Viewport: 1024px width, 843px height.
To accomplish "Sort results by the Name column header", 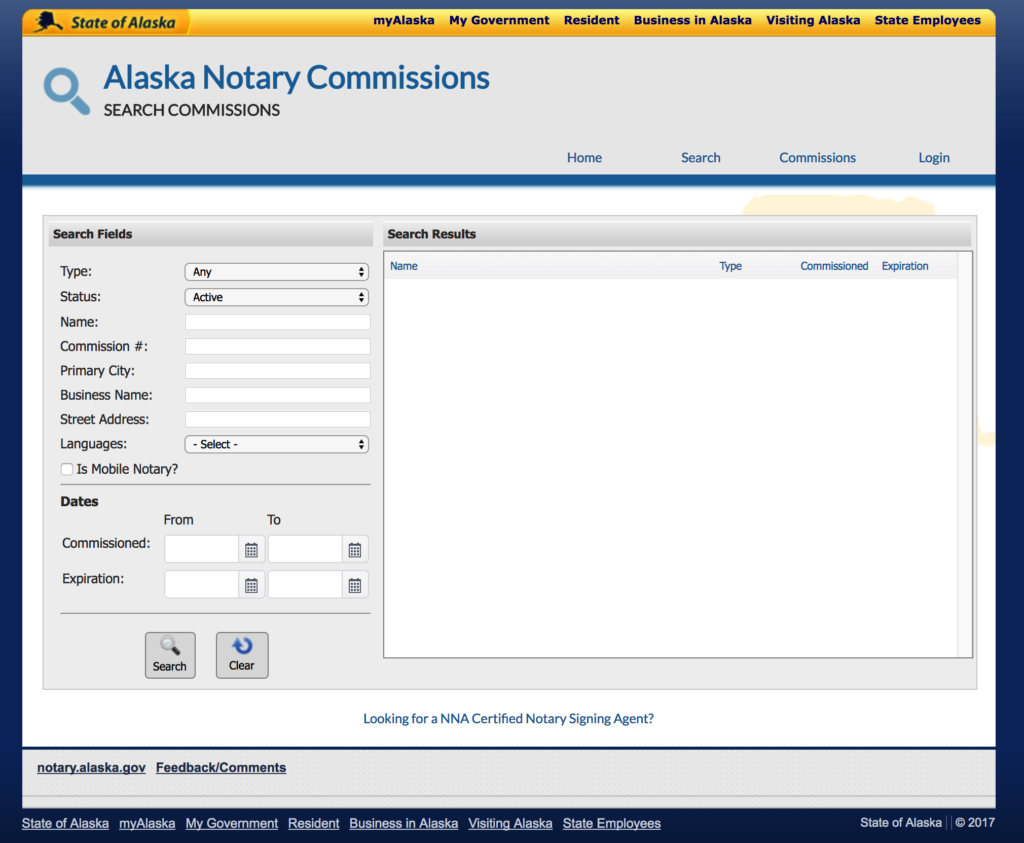I will (403, 266).
